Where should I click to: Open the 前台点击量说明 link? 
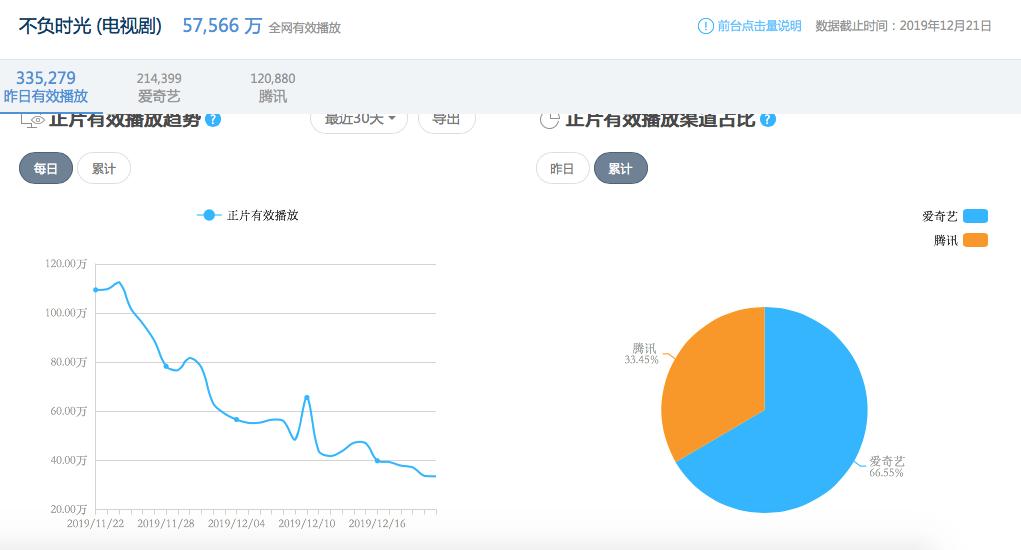pos(759,26)
